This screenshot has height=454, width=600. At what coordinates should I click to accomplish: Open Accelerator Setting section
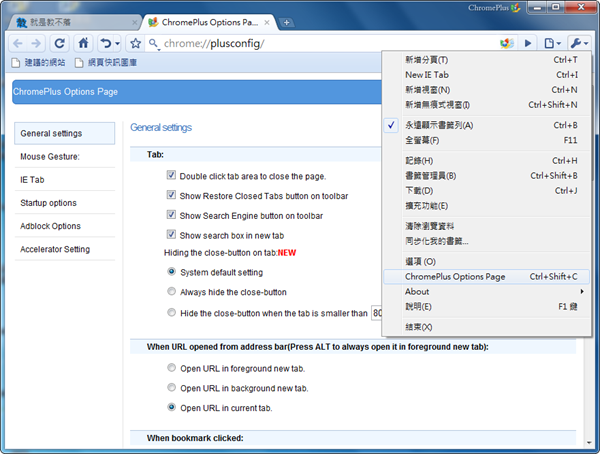[x=64, y=249]
